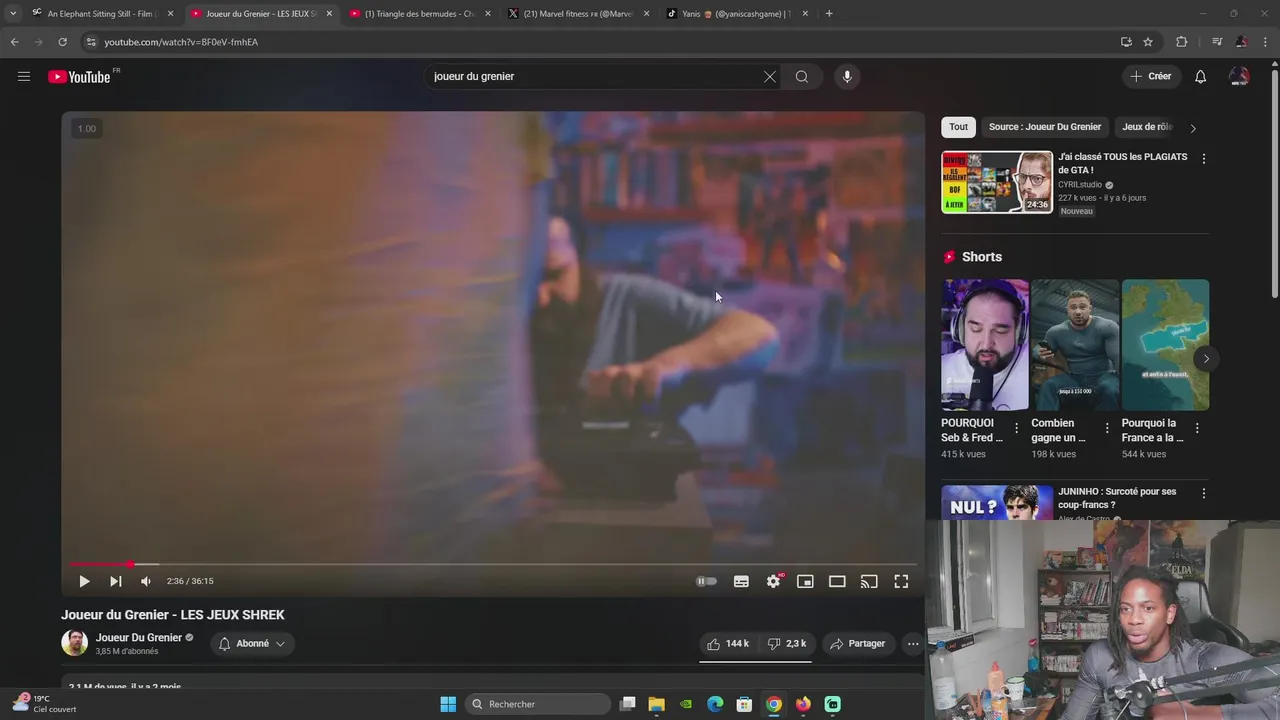This screenshot has width=1280, height=720.
Task: Switch to theater mode
Action: click(837, 581)
